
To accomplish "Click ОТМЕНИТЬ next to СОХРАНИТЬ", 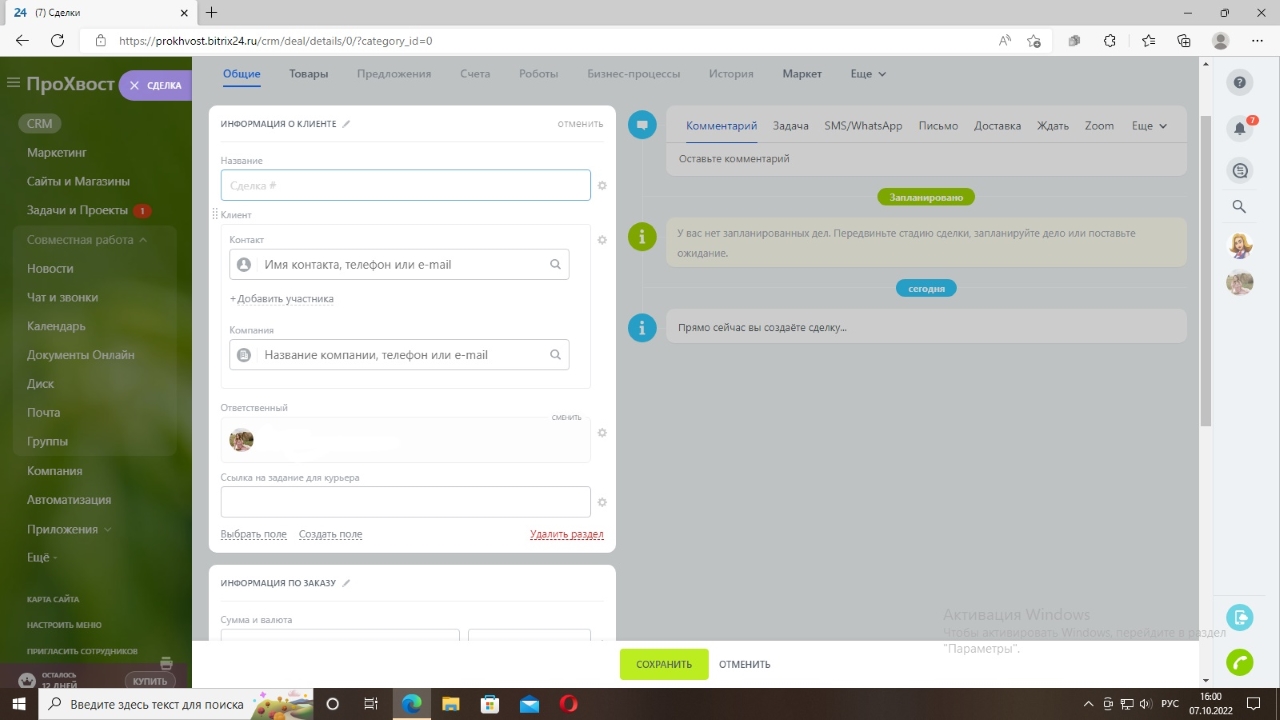I will pyautogui.click(x=744, y=664).
